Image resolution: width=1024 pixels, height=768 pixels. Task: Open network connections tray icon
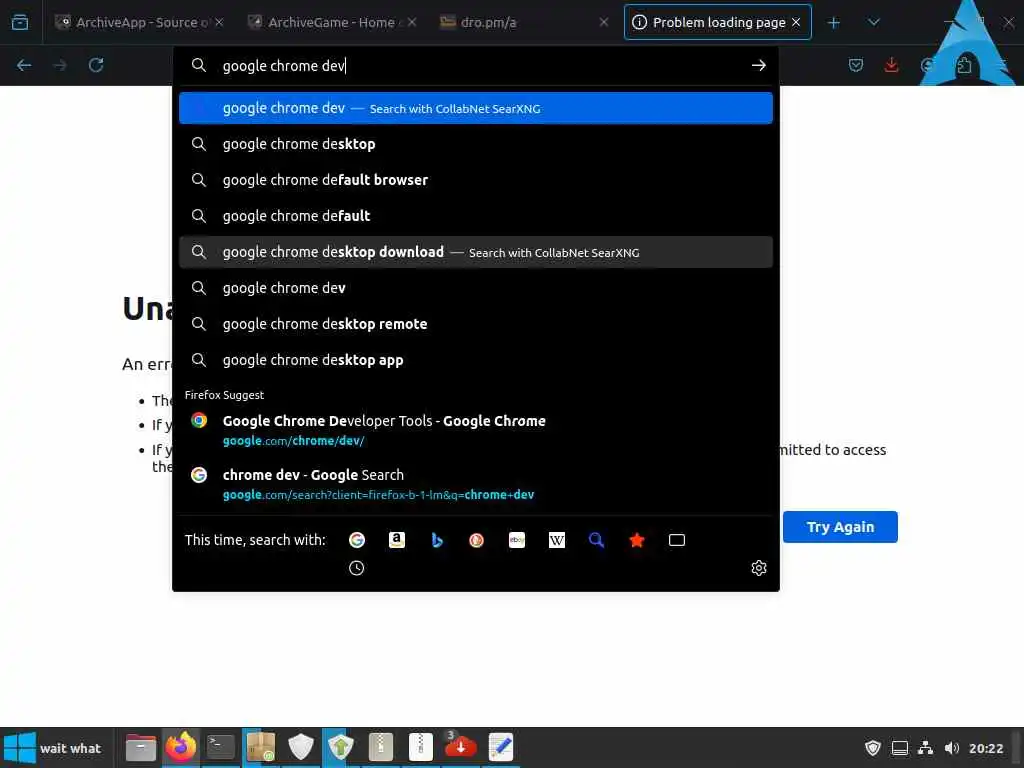[925, 748]
